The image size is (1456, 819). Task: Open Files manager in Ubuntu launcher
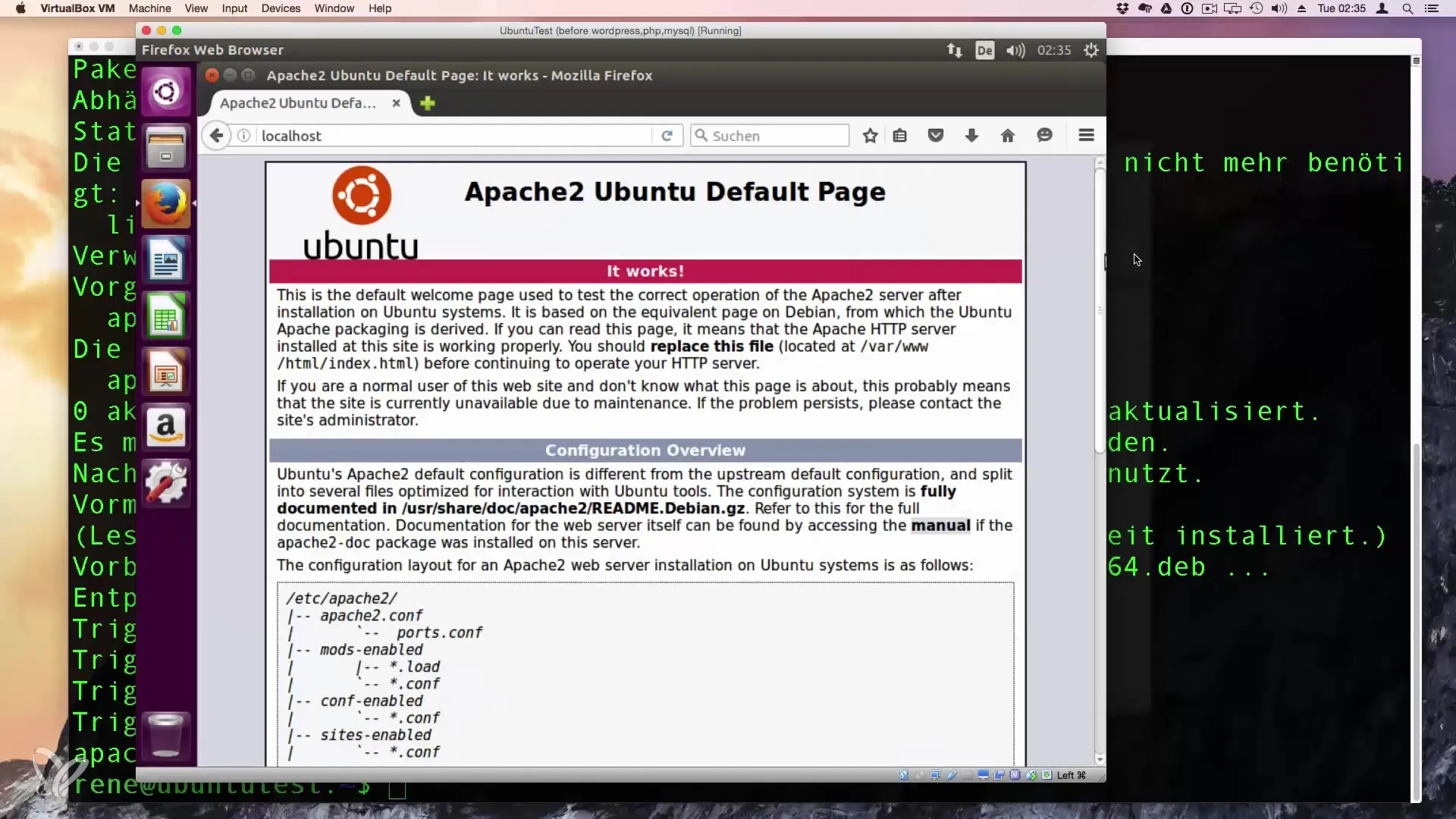click(166, 147)
